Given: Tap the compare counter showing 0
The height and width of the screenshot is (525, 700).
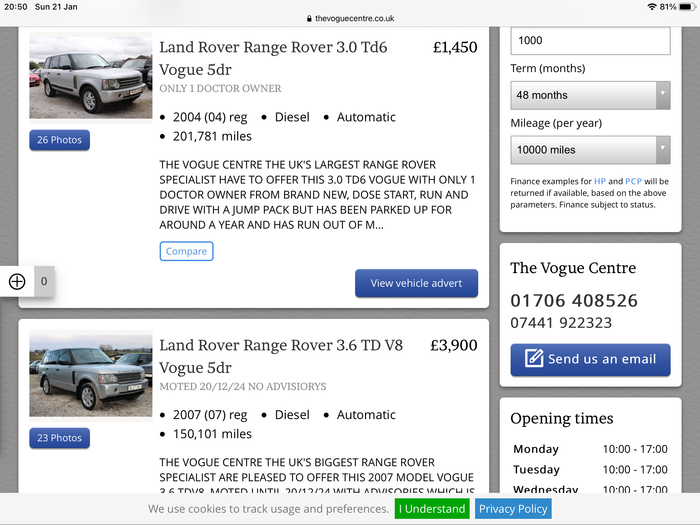Looking at the screenshot, I should coord(44,281).
